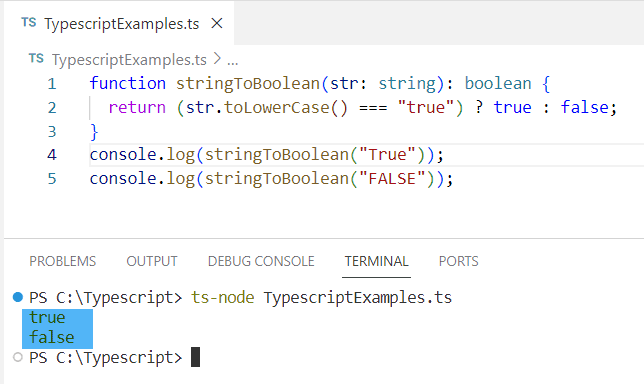
Task: Switch to the OUTPUT panel tab
Action: pos(152,261)
